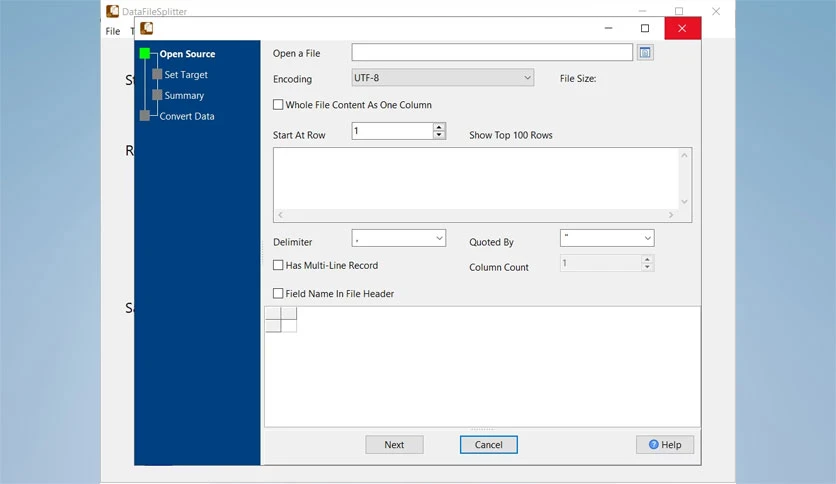
Task: Click the preview box scroll-up arrow
Action: (685, 155)
